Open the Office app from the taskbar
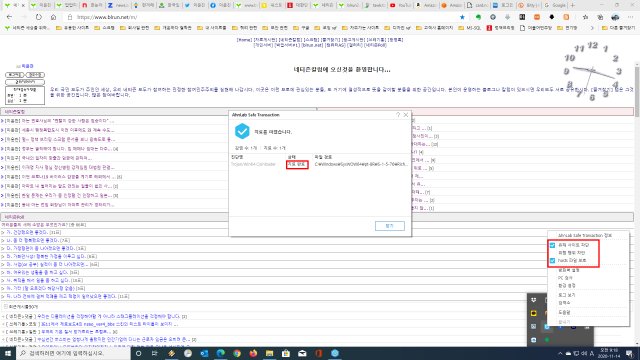 point(318,353)
